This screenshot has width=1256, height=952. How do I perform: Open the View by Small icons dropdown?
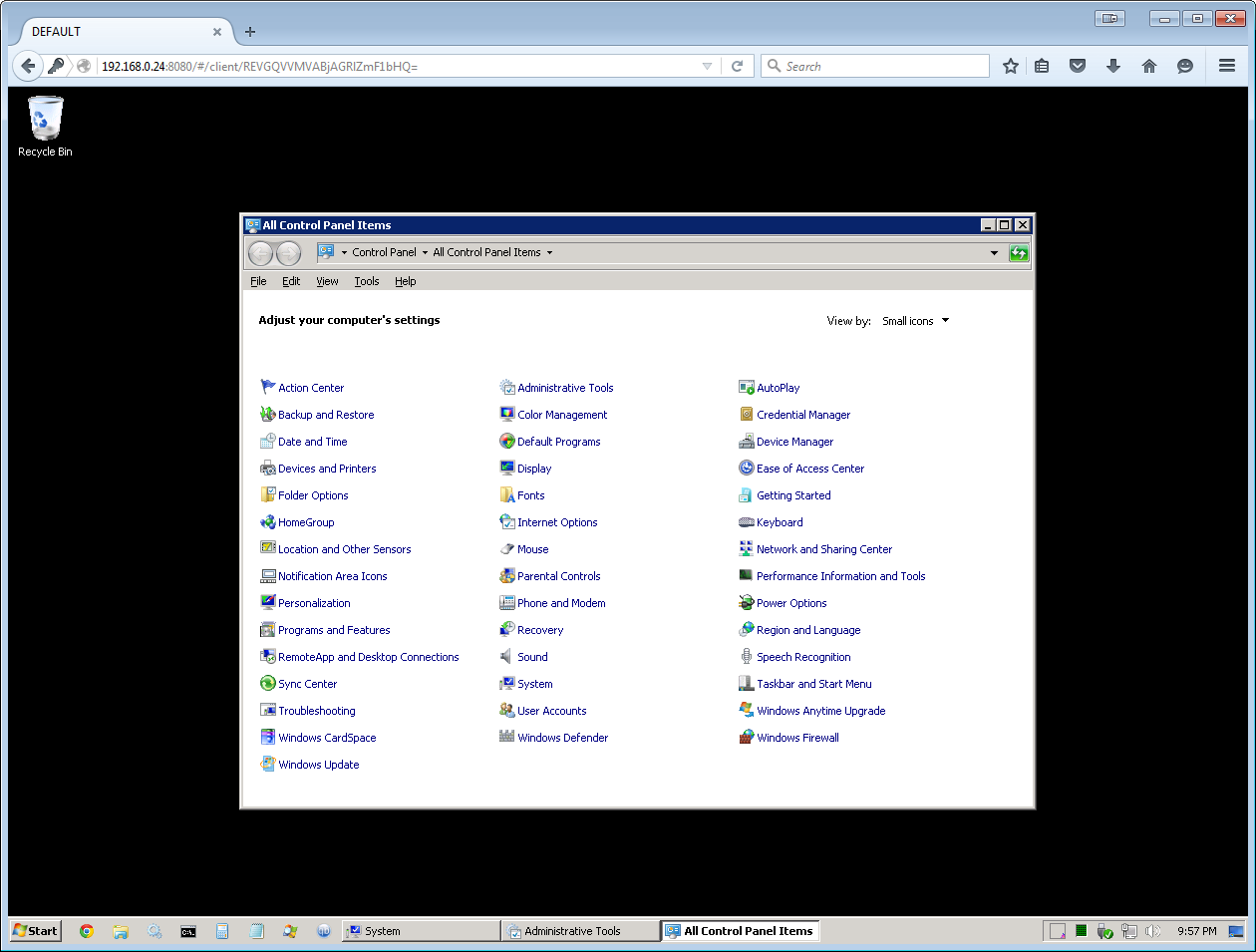tap(915, 321)
